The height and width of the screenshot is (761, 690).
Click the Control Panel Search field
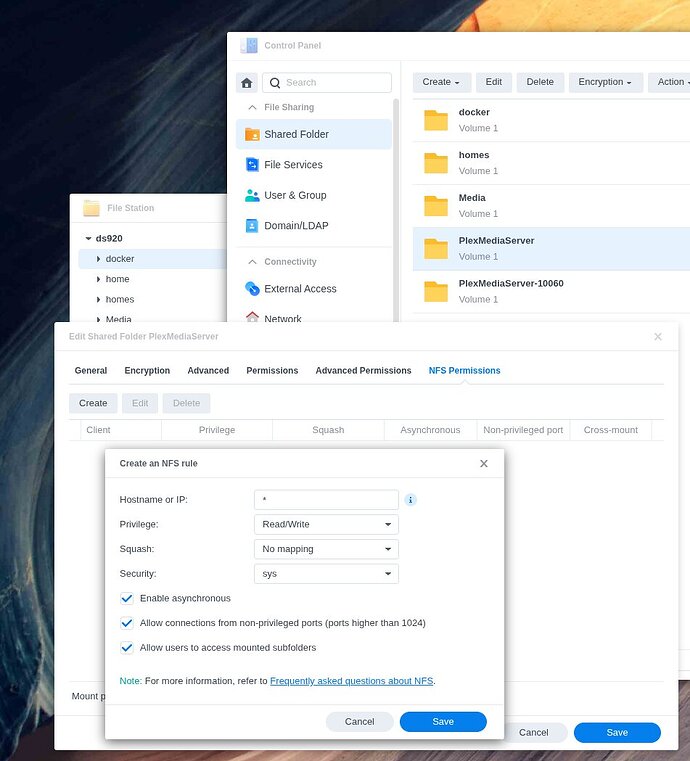click(x=327, y=83)
